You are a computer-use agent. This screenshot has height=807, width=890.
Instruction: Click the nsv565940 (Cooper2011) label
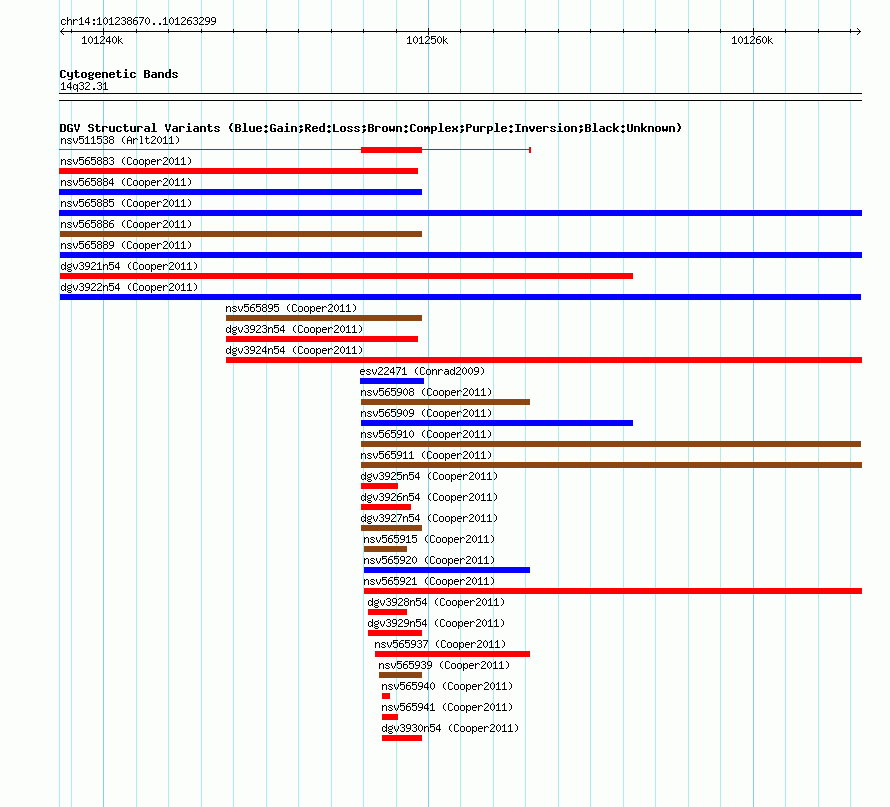click(447, 686)
